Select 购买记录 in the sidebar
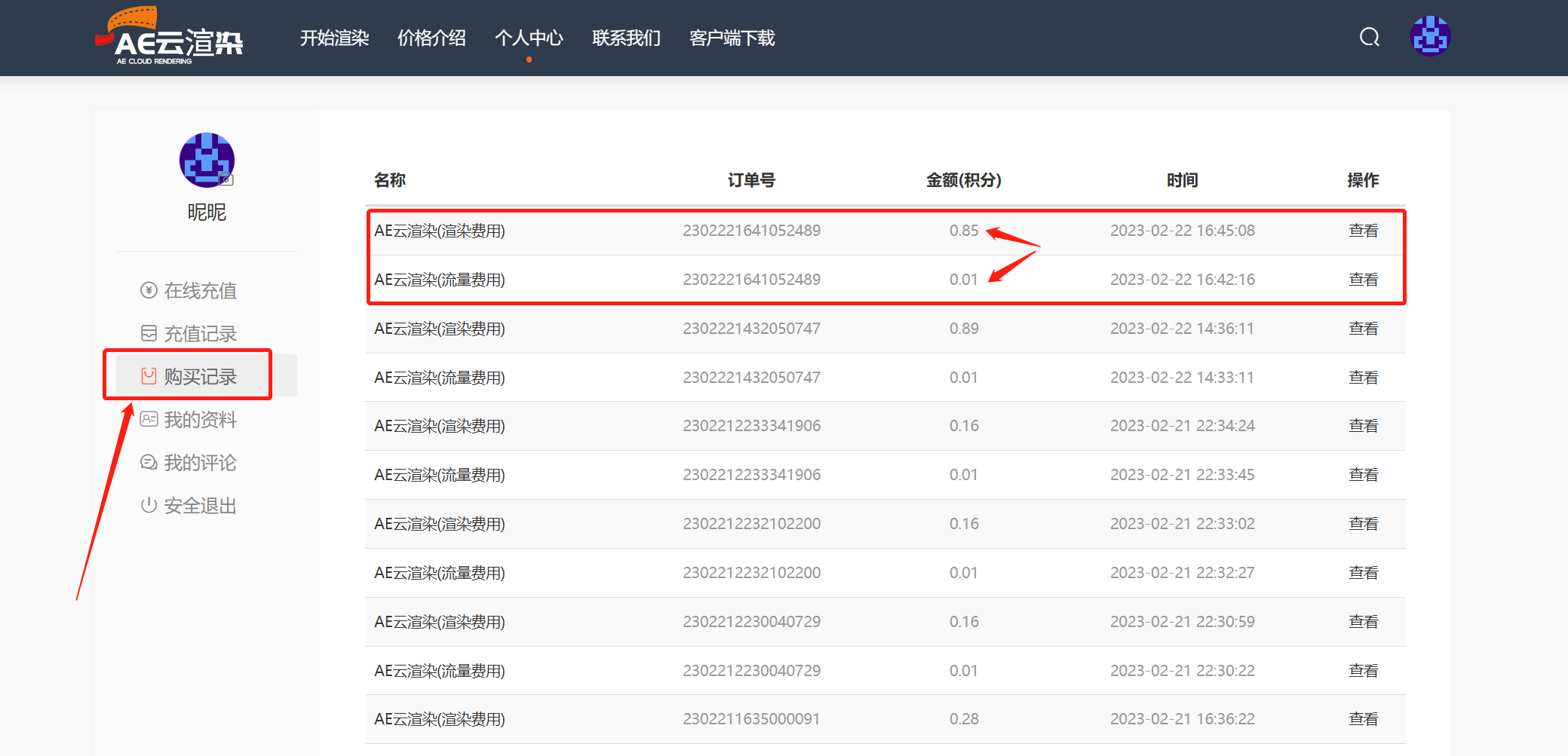This screenshot has height=756, width=1568. 201,376
